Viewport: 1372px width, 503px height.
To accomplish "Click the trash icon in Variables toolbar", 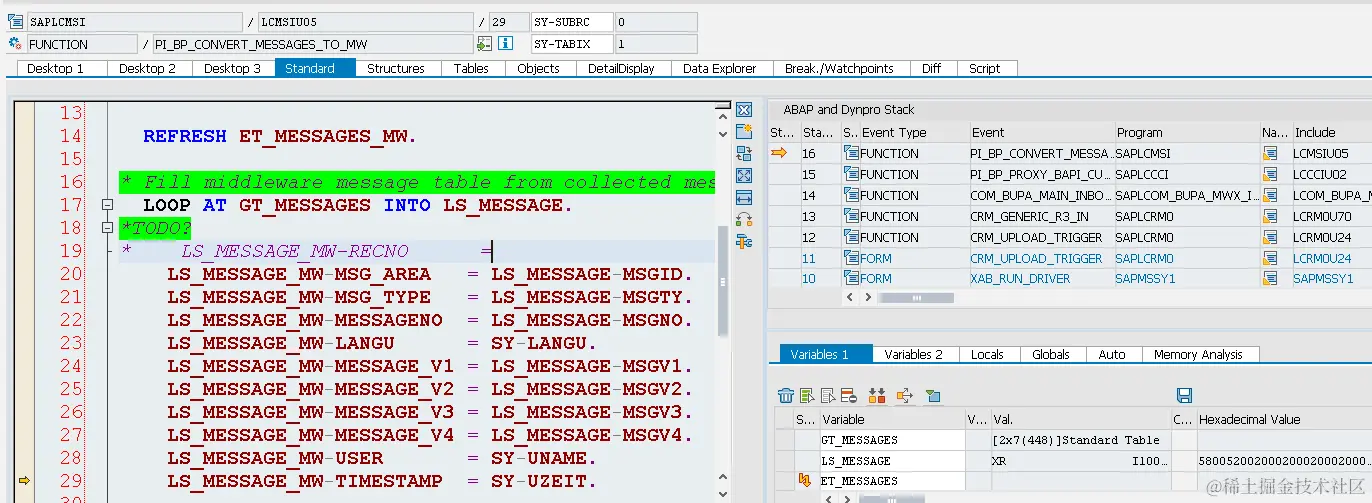I will click(786, 396).
